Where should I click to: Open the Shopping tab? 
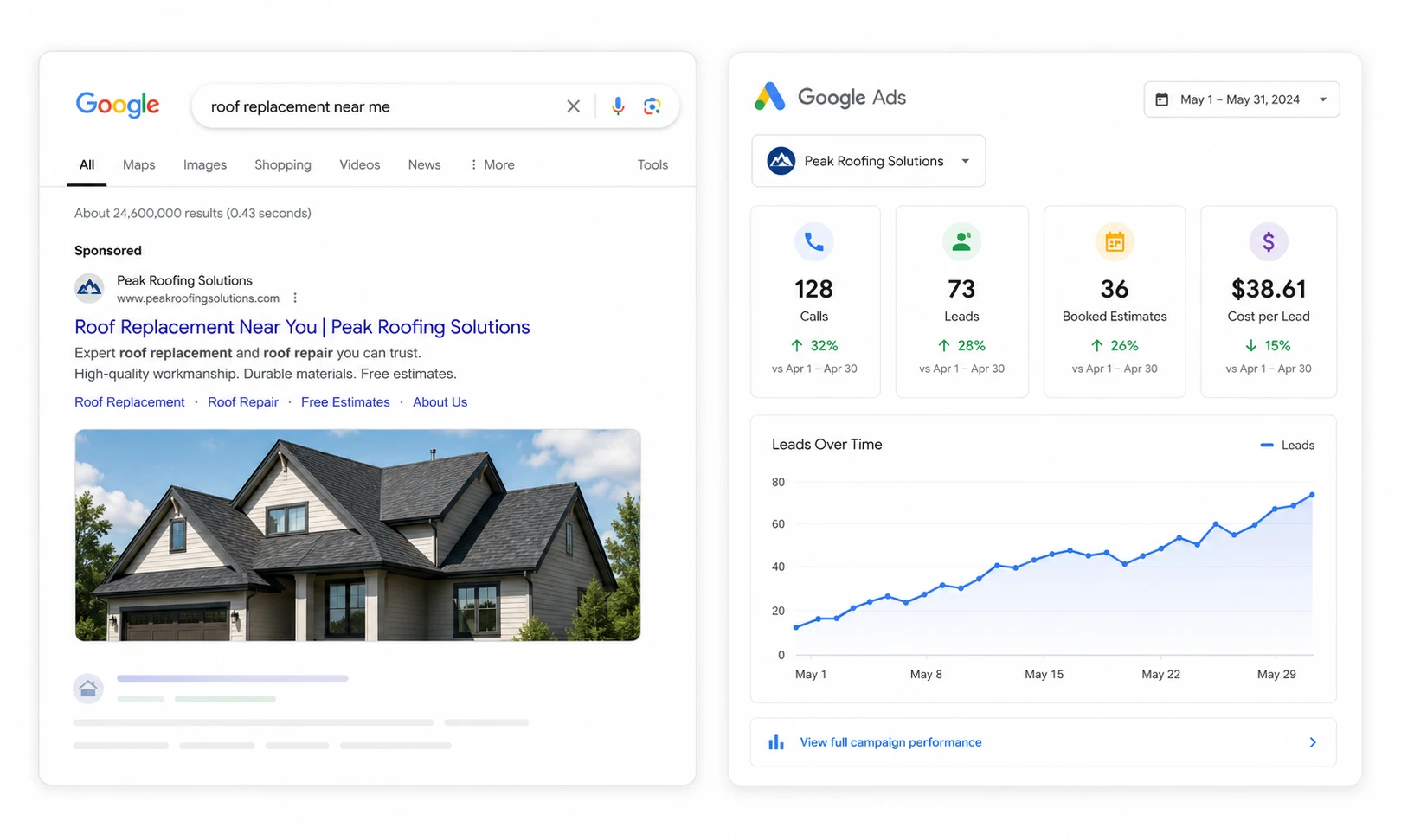tap(283, 164)
